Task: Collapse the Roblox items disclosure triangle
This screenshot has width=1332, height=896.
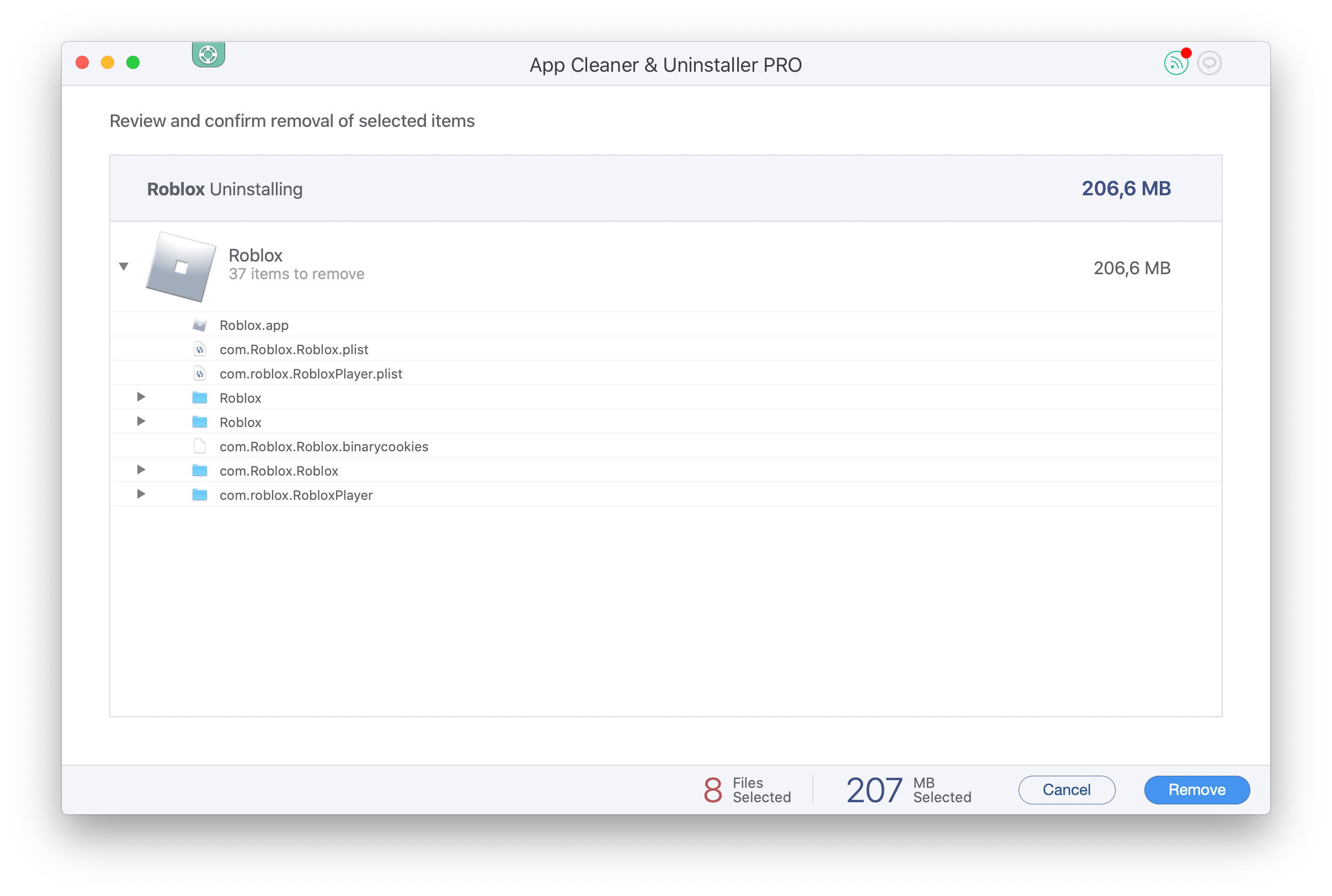Action: click(124, 266)
